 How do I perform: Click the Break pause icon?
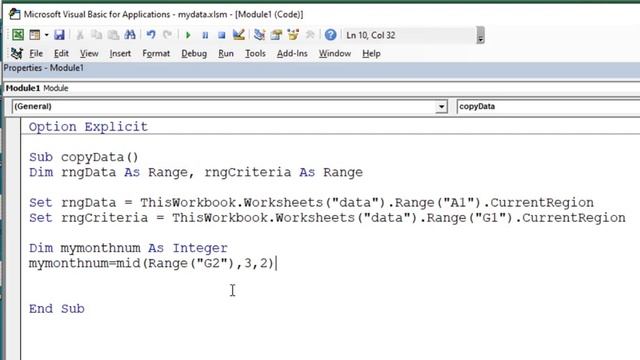click(x=205, y=35)
